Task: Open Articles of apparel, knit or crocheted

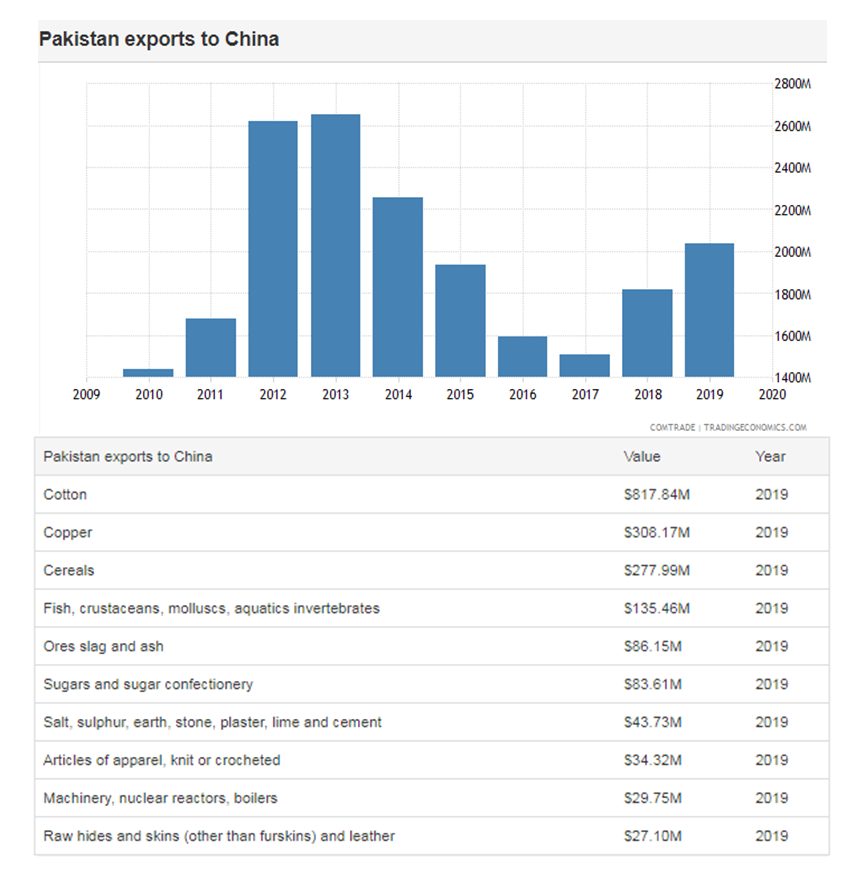Action: tap(161, 760)
